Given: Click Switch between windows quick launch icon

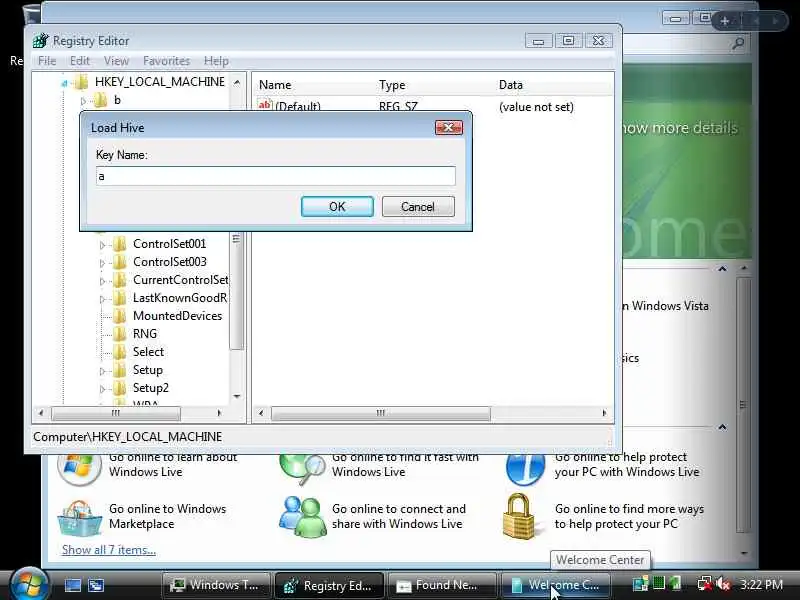Looking at the screenshot, I should 96,585.
